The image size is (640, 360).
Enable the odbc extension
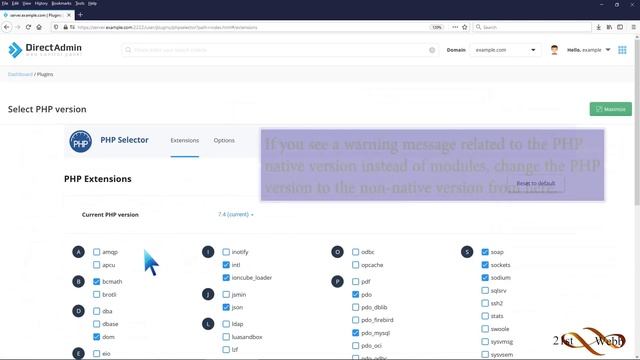pyautogui.click(x=356, y=252)
